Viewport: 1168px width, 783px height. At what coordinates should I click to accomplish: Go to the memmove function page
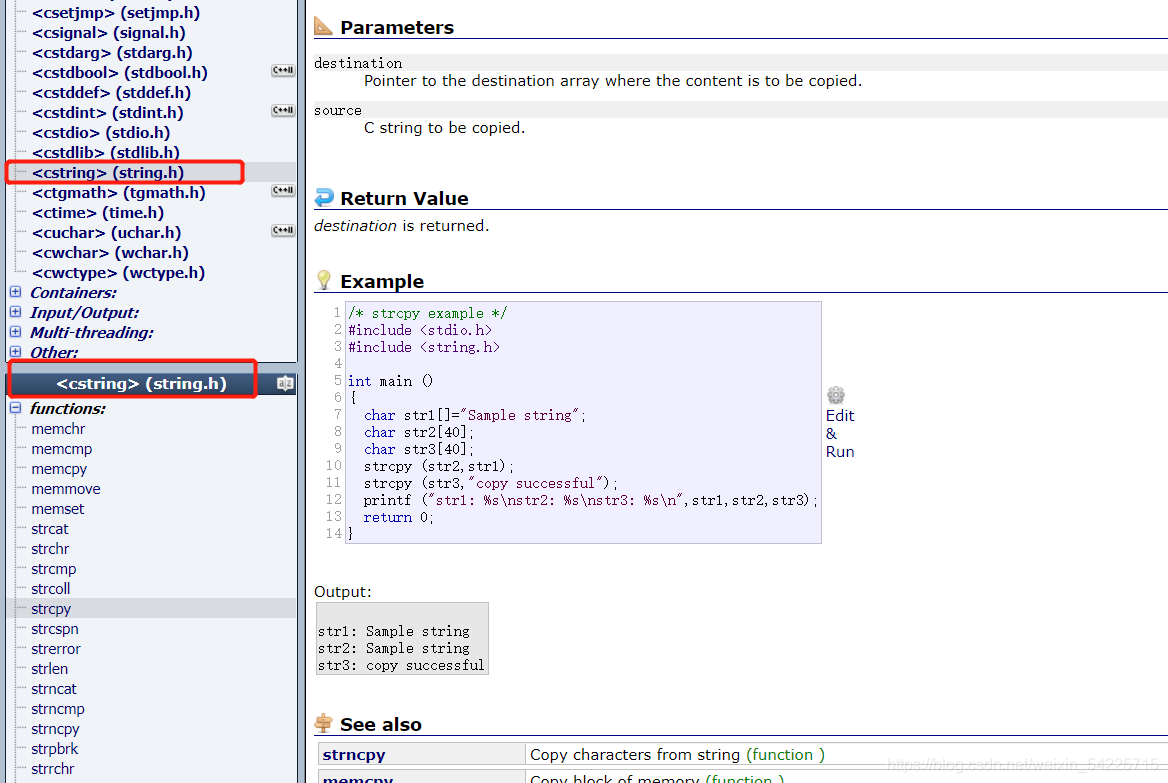pyautogui.click(x=66, y=489)
